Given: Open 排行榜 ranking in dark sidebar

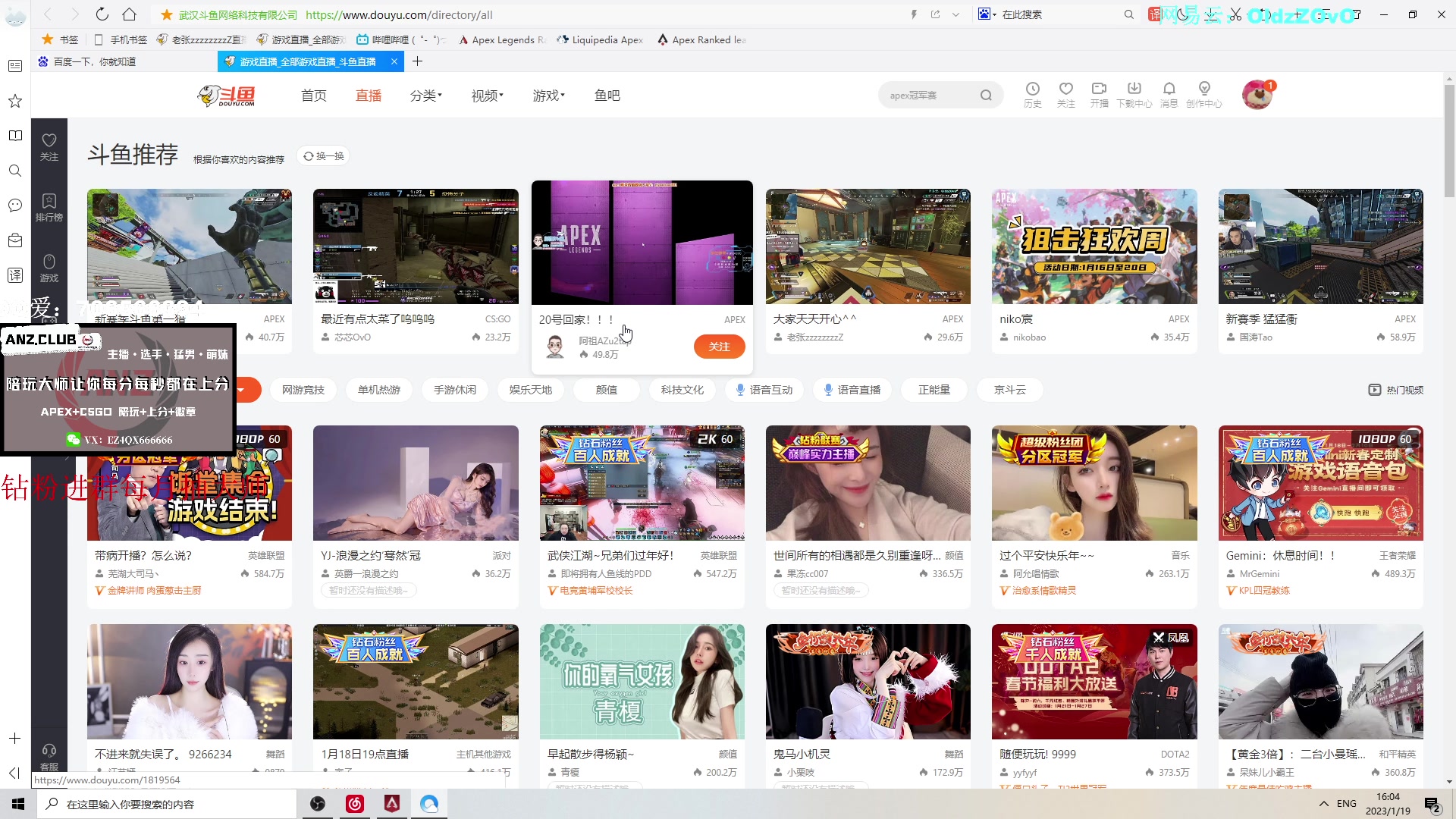Looking at the screenshot, I should click(49, 208).
